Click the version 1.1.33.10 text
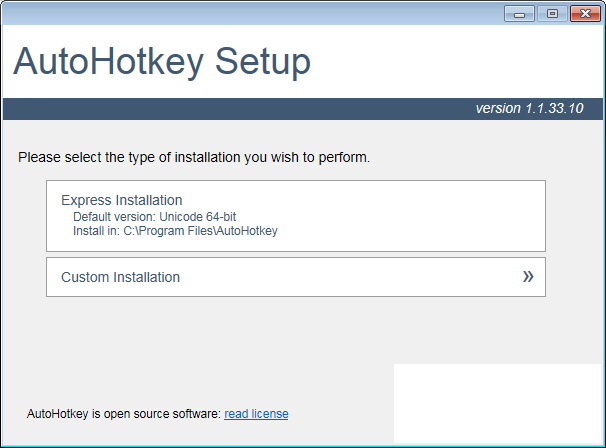 [529, 109]
